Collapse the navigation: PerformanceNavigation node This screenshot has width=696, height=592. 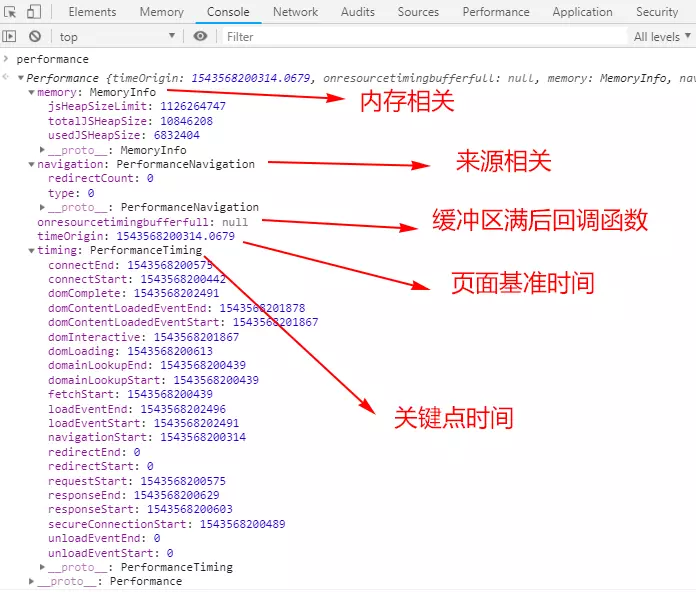click(x=31, y=164)
